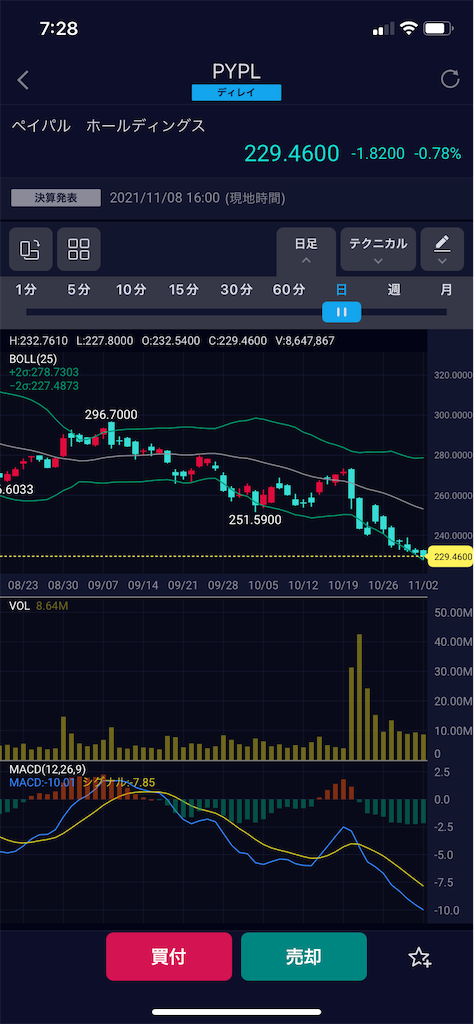Viewport: 474px width, 1024px height.
Task: Click the earnings date 2021/11/08 16:00
Action: click(x=165, y=198)
